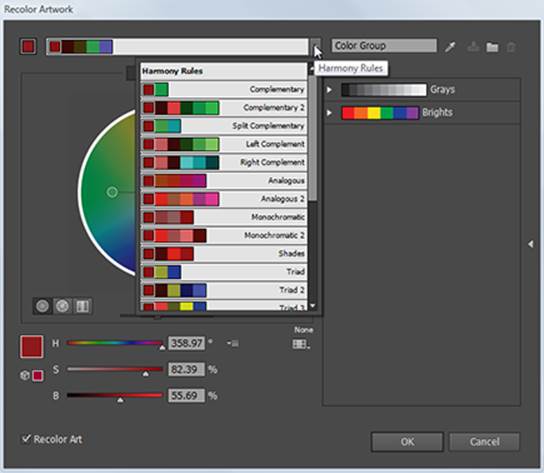Show smooth color wheel view

click(43, 306)
